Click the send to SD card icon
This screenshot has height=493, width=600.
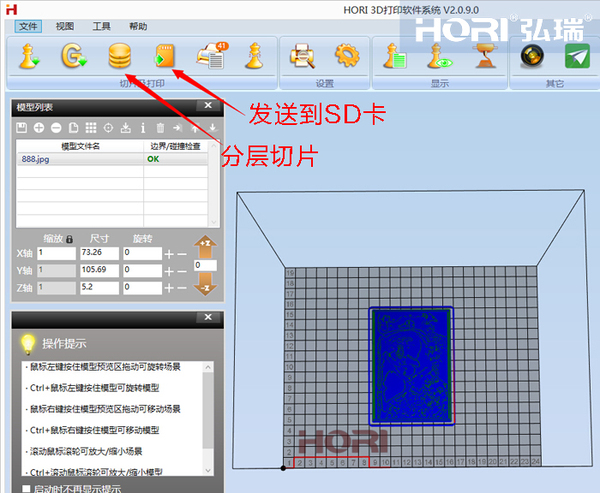(165, 56)
